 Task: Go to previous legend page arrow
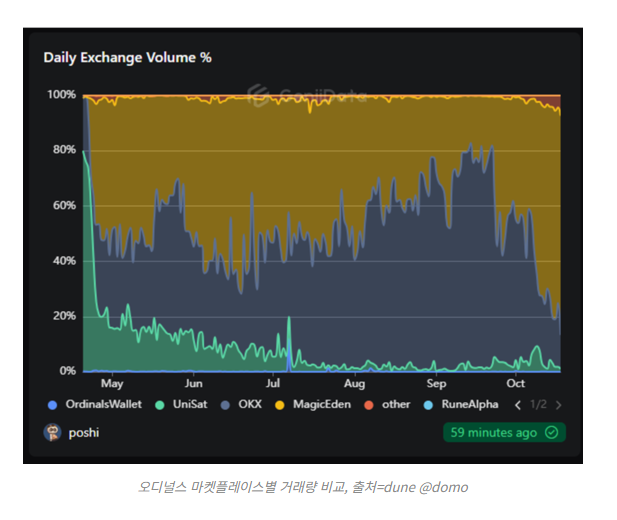517,405
